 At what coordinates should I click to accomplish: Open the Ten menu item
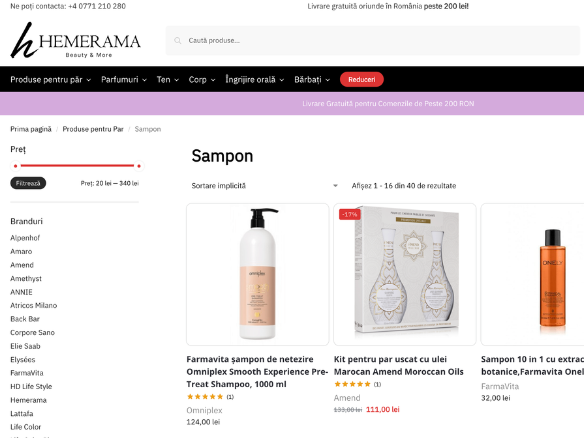[x=168, y=79]
